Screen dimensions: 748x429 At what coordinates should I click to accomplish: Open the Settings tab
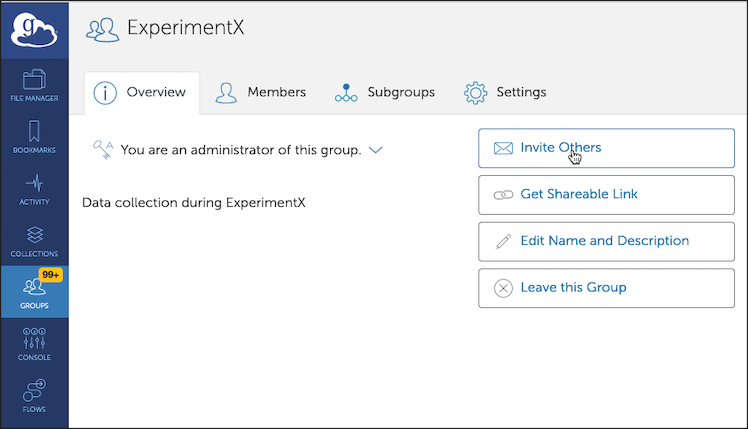(506, 93)
